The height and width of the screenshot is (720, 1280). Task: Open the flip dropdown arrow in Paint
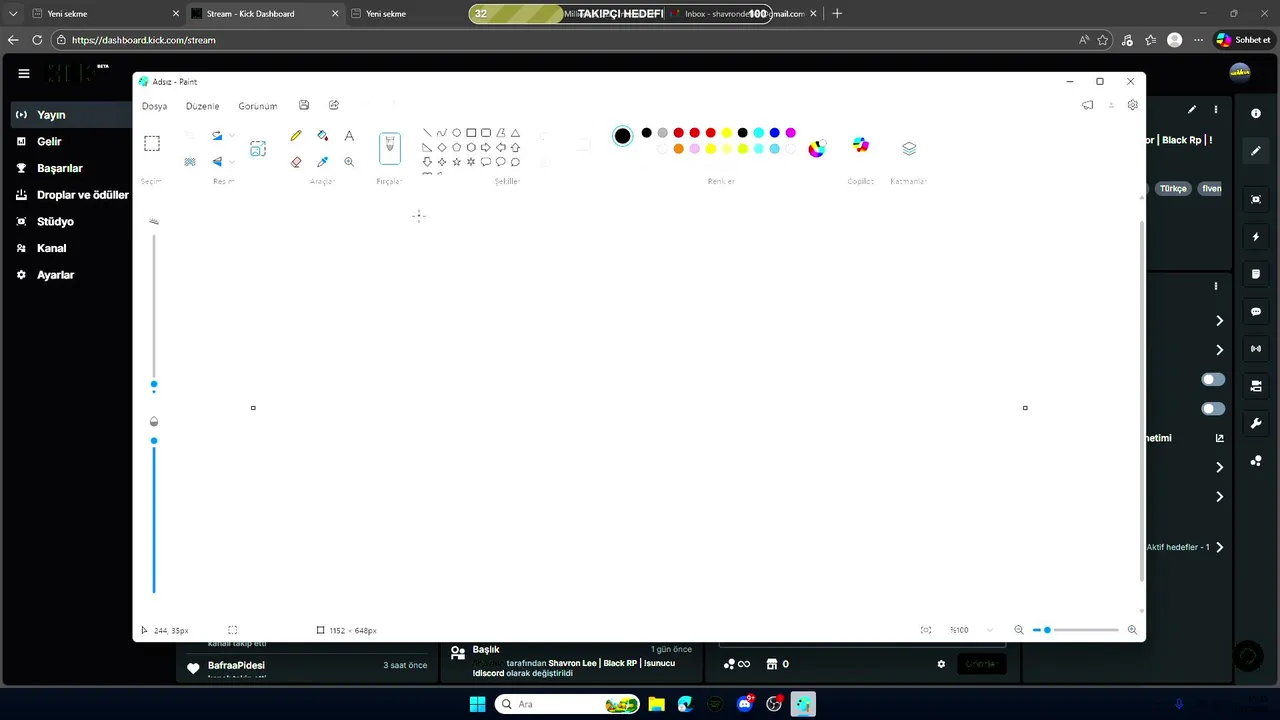point(232,162)
